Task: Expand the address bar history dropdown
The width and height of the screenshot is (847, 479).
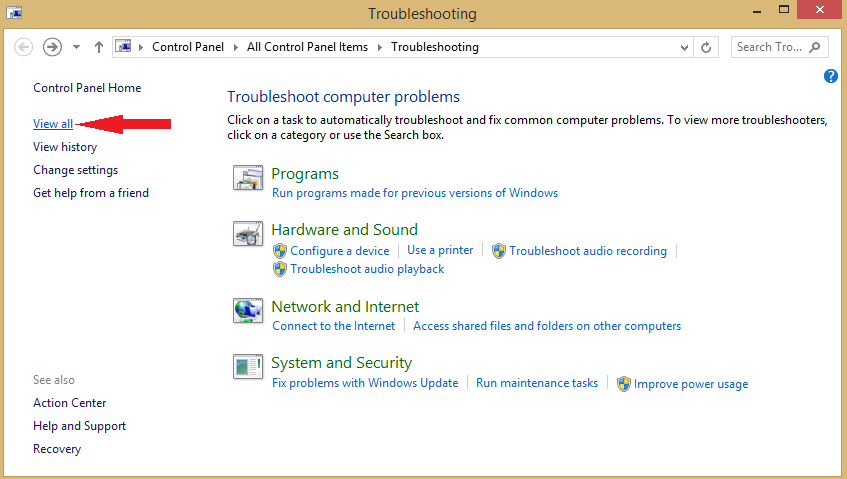Action: click(684, 48)
